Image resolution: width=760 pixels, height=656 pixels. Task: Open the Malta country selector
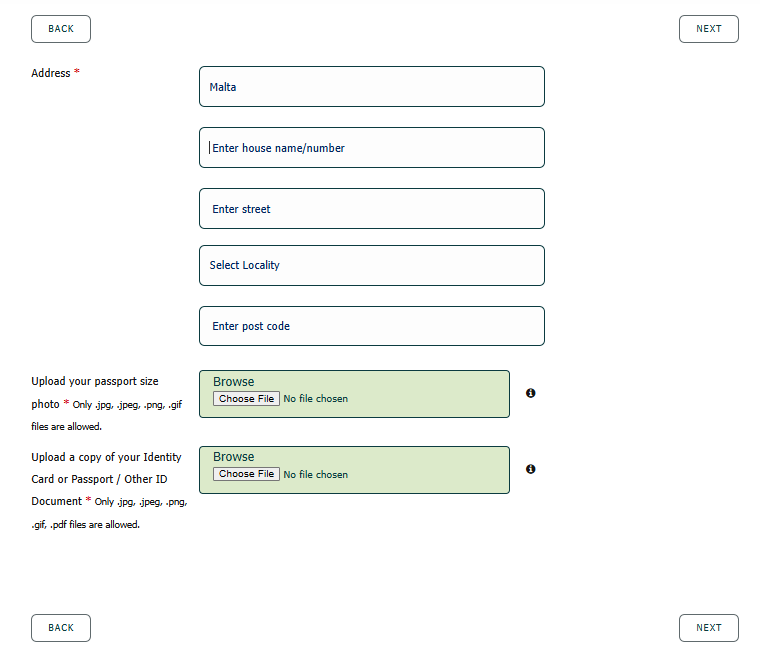[372, 87]
